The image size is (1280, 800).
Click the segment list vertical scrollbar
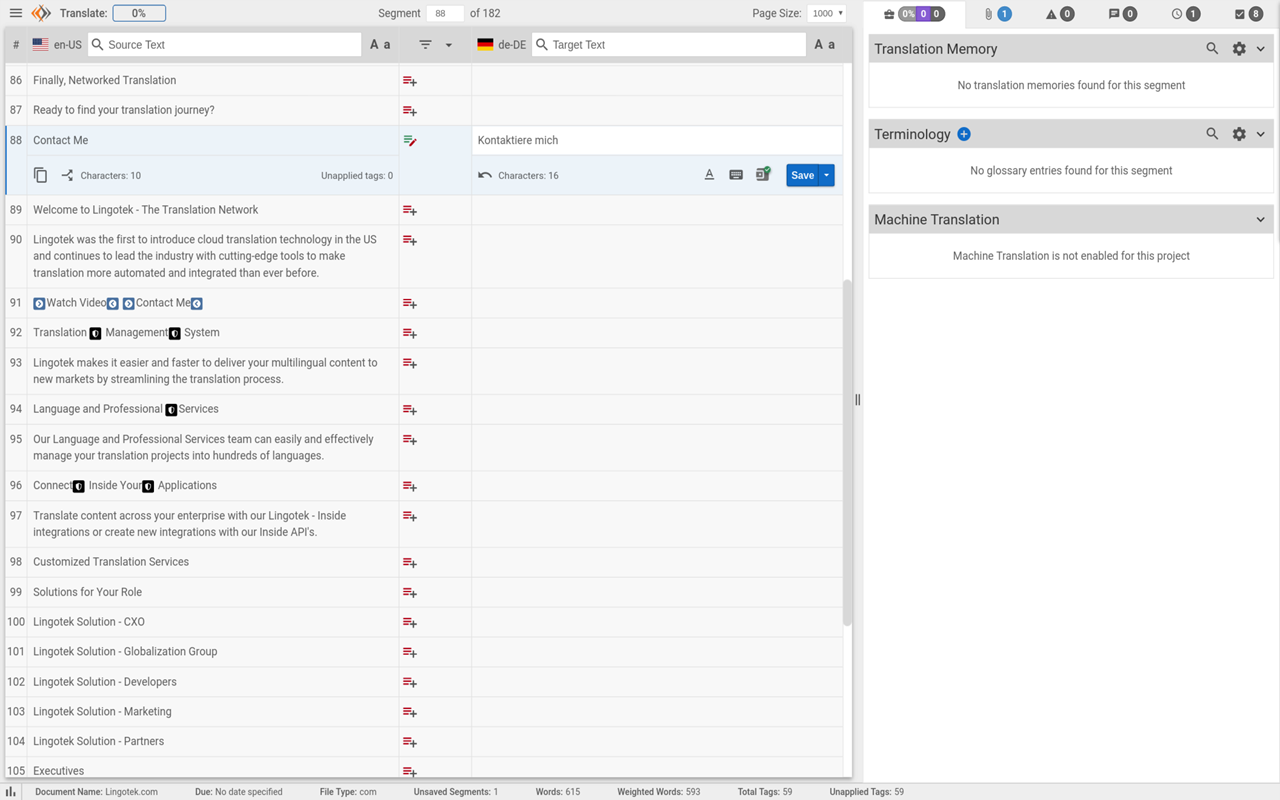(847, 452)
